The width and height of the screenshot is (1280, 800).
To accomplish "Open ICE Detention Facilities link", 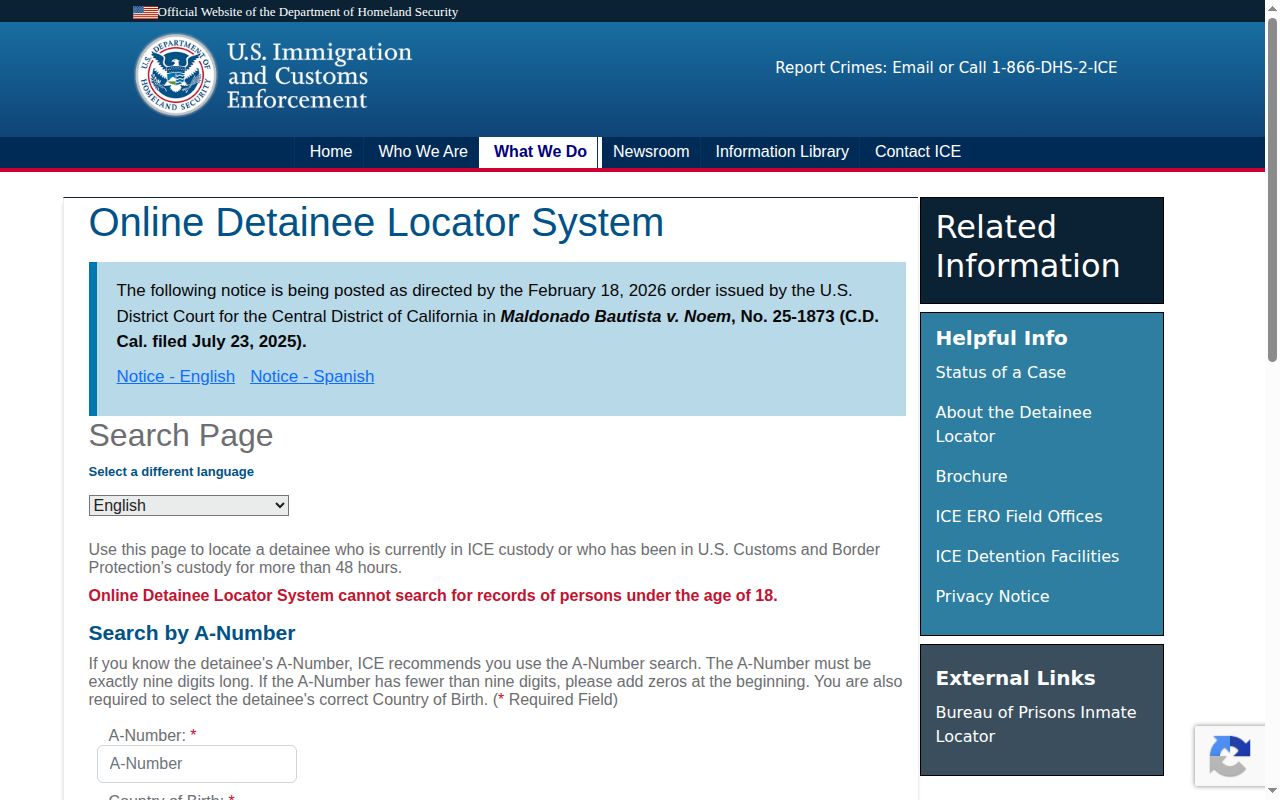I will point(1028,556).
